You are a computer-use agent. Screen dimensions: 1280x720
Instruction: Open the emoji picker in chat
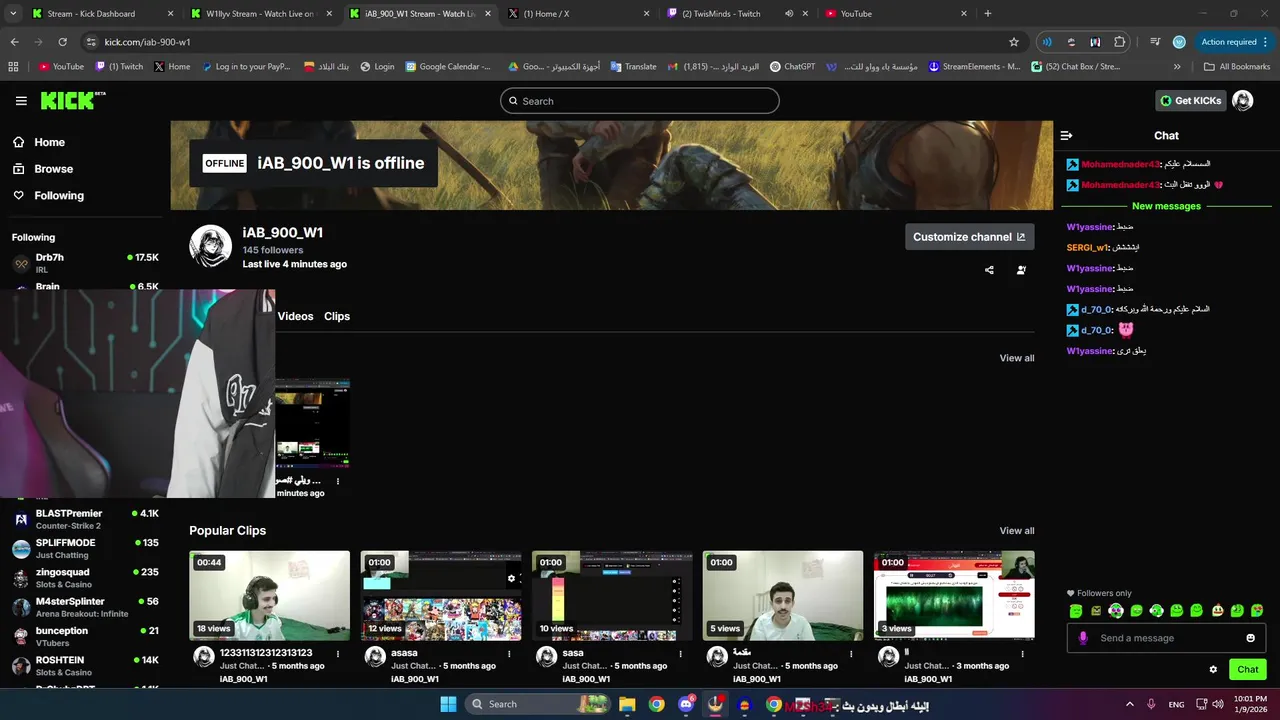(1250, 638)
